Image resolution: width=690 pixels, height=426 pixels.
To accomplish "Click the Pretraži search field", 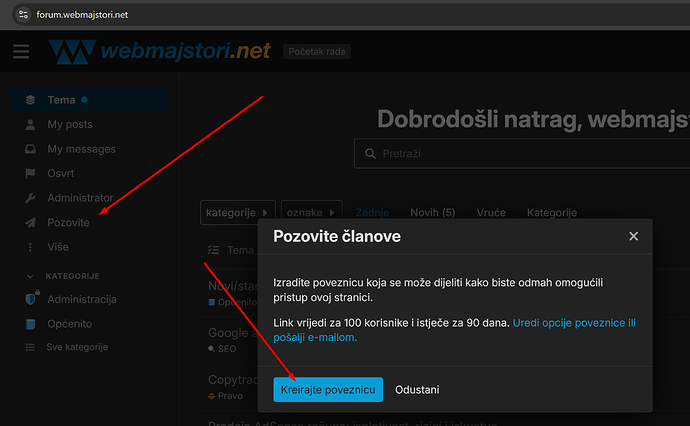I will [x=522, y=154].
